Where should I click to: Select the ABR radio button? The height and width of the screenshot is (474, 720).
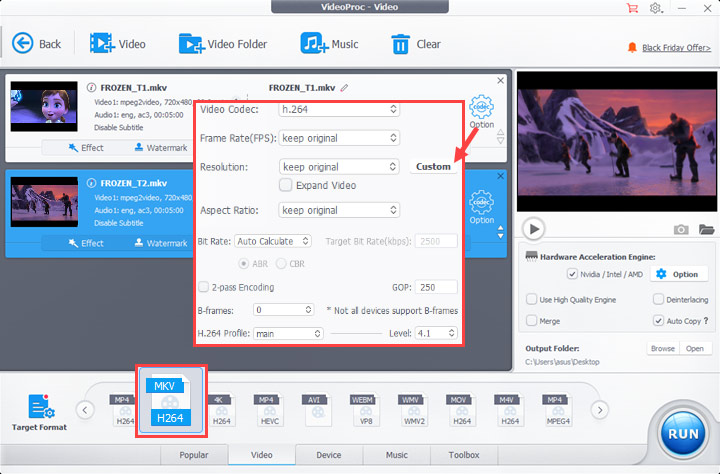243,264
